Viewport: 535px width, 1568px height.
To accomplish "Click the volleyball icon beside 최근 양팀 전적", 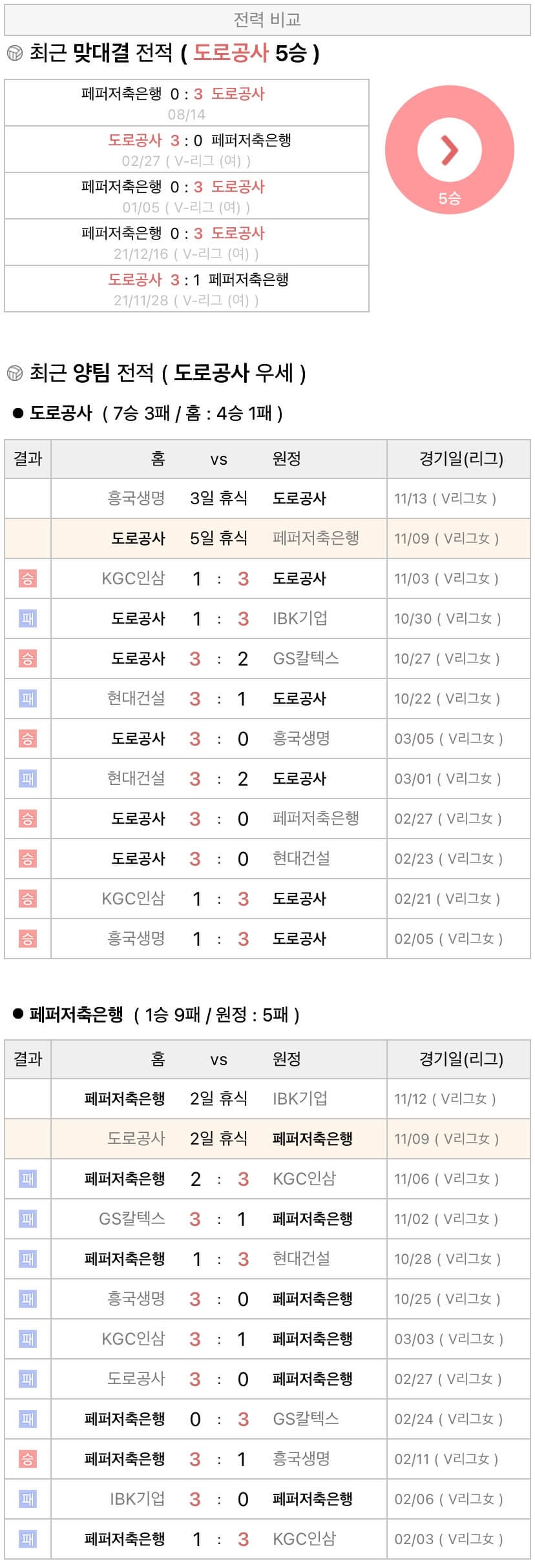I will (x=14, y=373).
